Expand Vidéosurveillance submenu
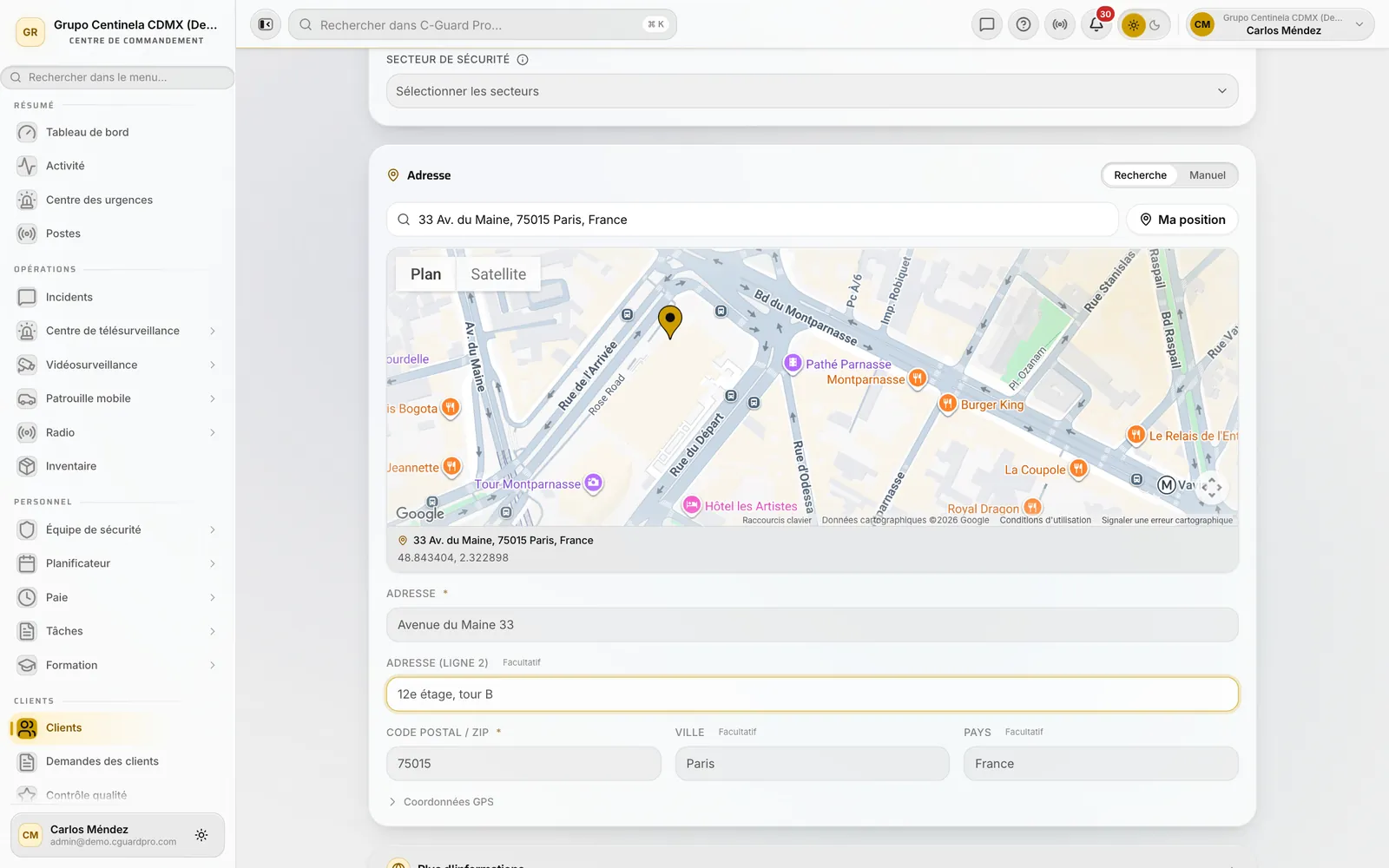The width and height of the screenshot is (1389, 868). tap(213, 365)
